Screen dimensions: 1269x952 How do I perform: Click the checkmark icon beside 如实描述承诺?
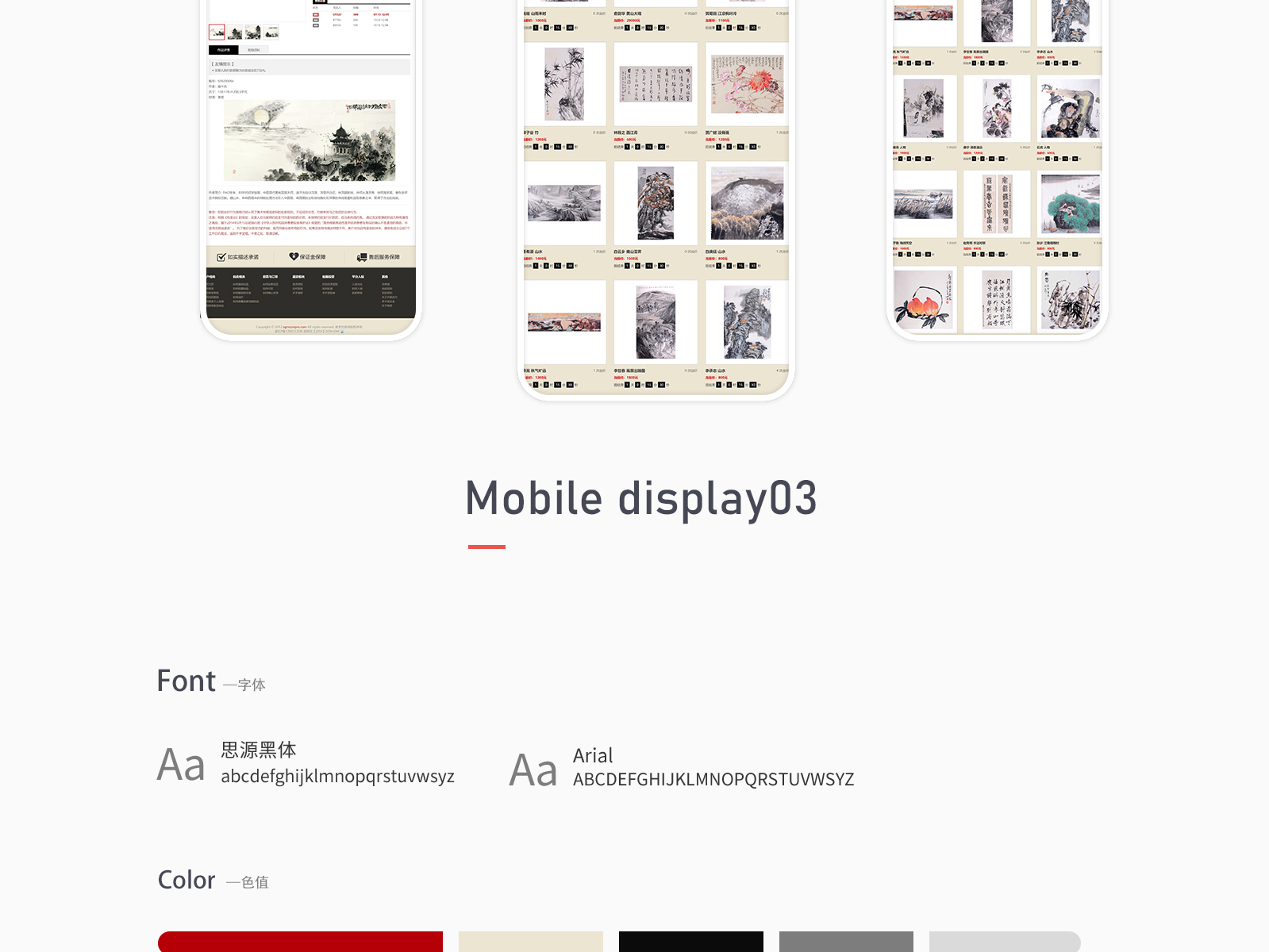click(221, 257)
